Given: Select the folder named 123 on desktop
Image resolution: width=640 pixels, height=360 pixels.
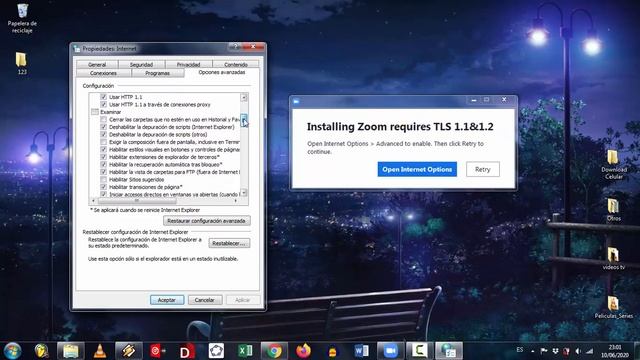Looking at the screenshot, I should (x=22, y=63).
